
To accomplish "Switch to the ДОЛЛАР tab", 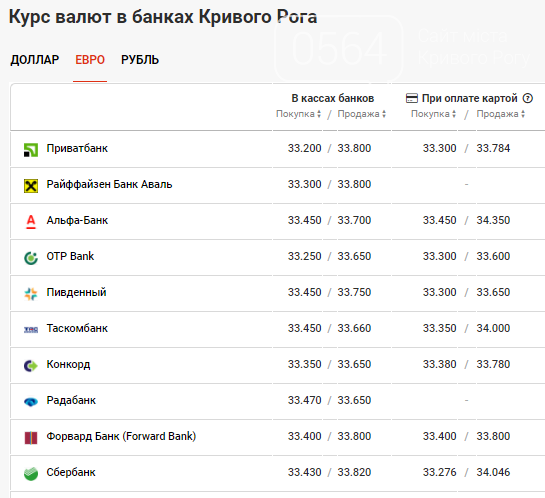I will point(35,60).
